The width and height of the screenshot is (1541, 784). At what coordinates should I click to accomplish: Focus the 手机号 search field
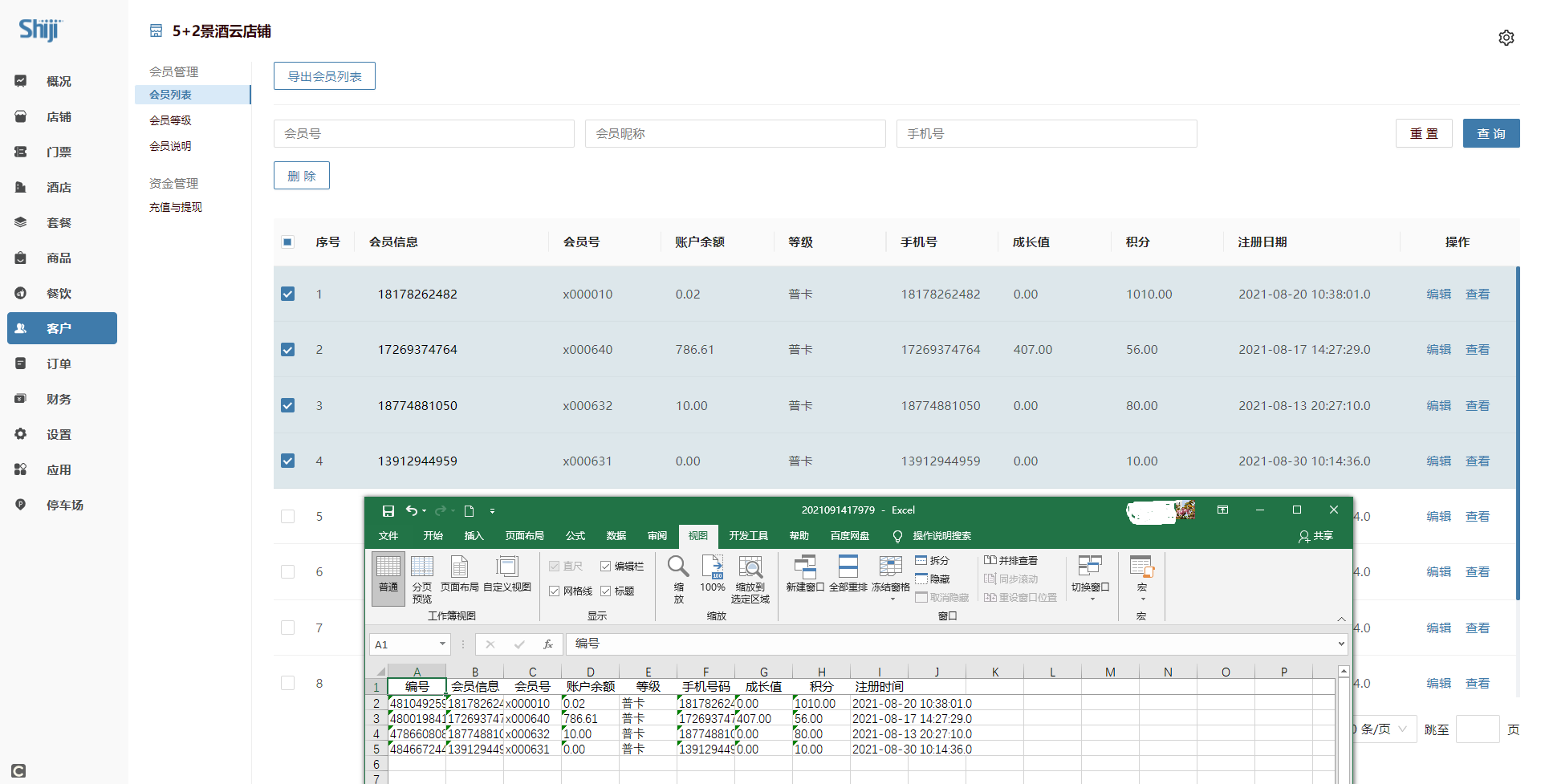point(1047,133)
